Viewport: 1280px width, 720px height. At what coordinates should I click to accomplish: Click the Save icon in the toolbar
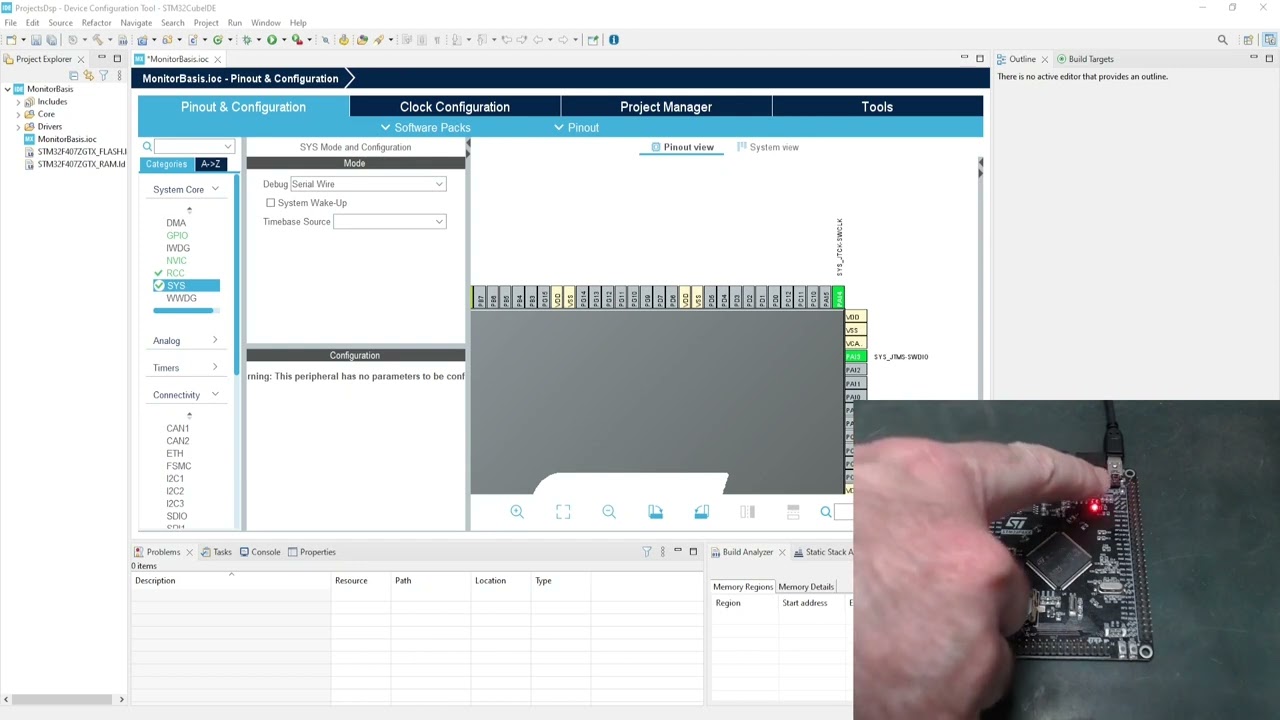point(36,40)
